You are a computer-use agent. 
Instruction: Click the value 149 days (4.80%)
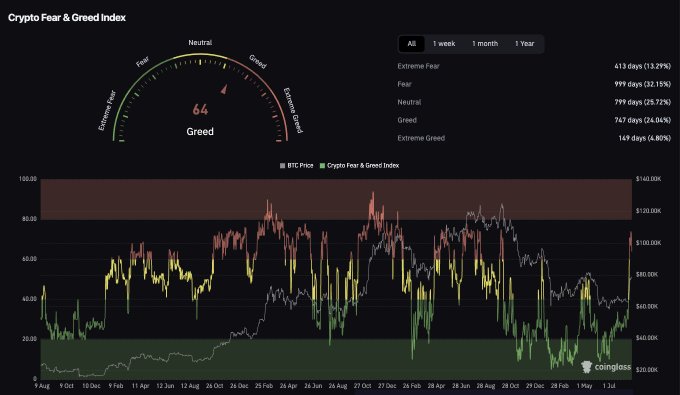(x=644, y=138)
